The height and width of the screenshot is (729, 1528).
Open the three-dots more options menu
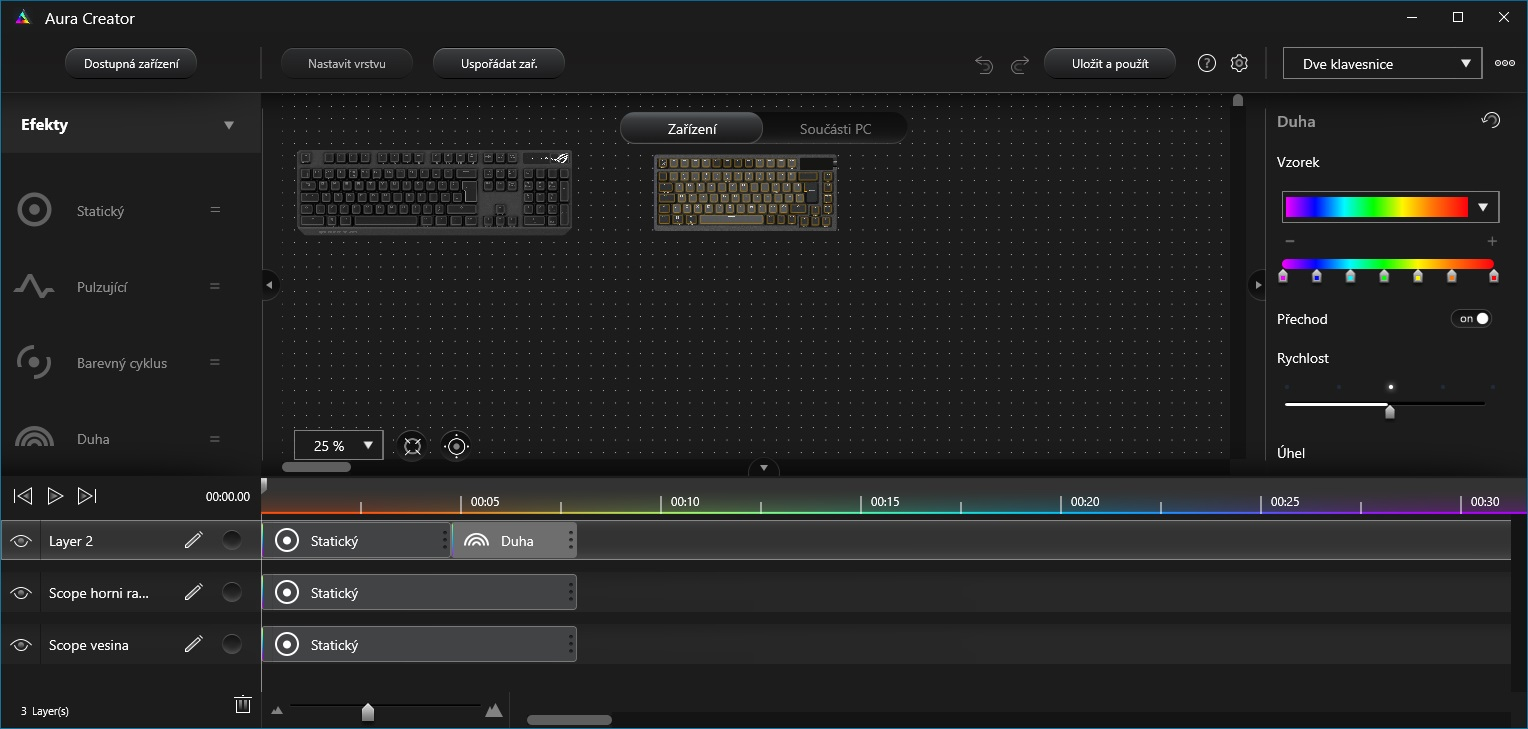[1505, 63]
